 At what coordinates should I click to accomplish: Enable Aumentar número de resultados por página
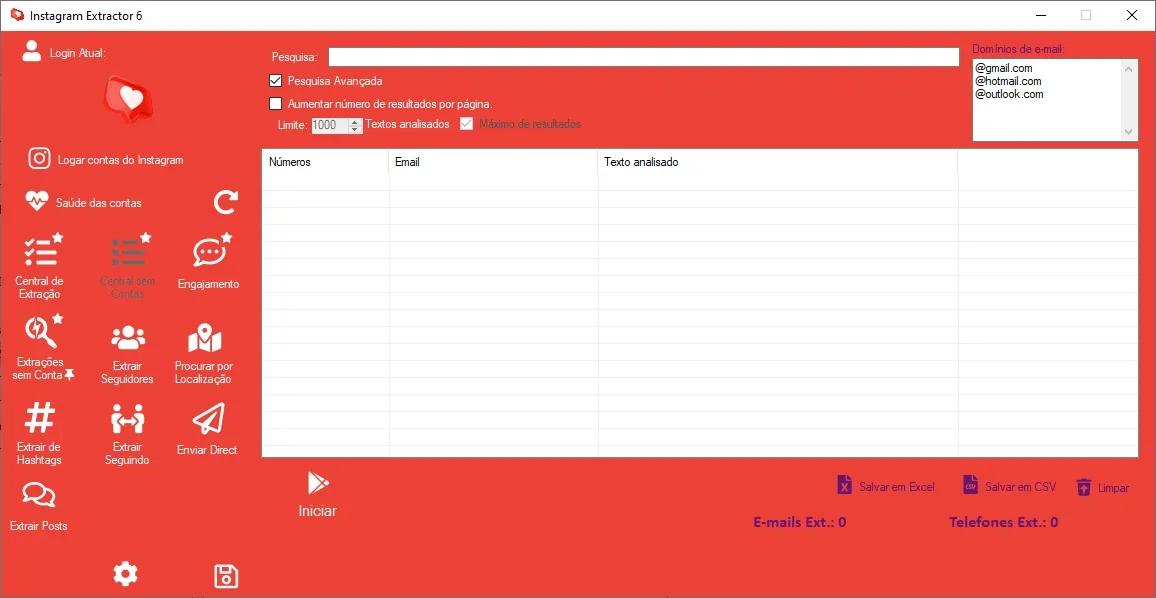[276, 103]
